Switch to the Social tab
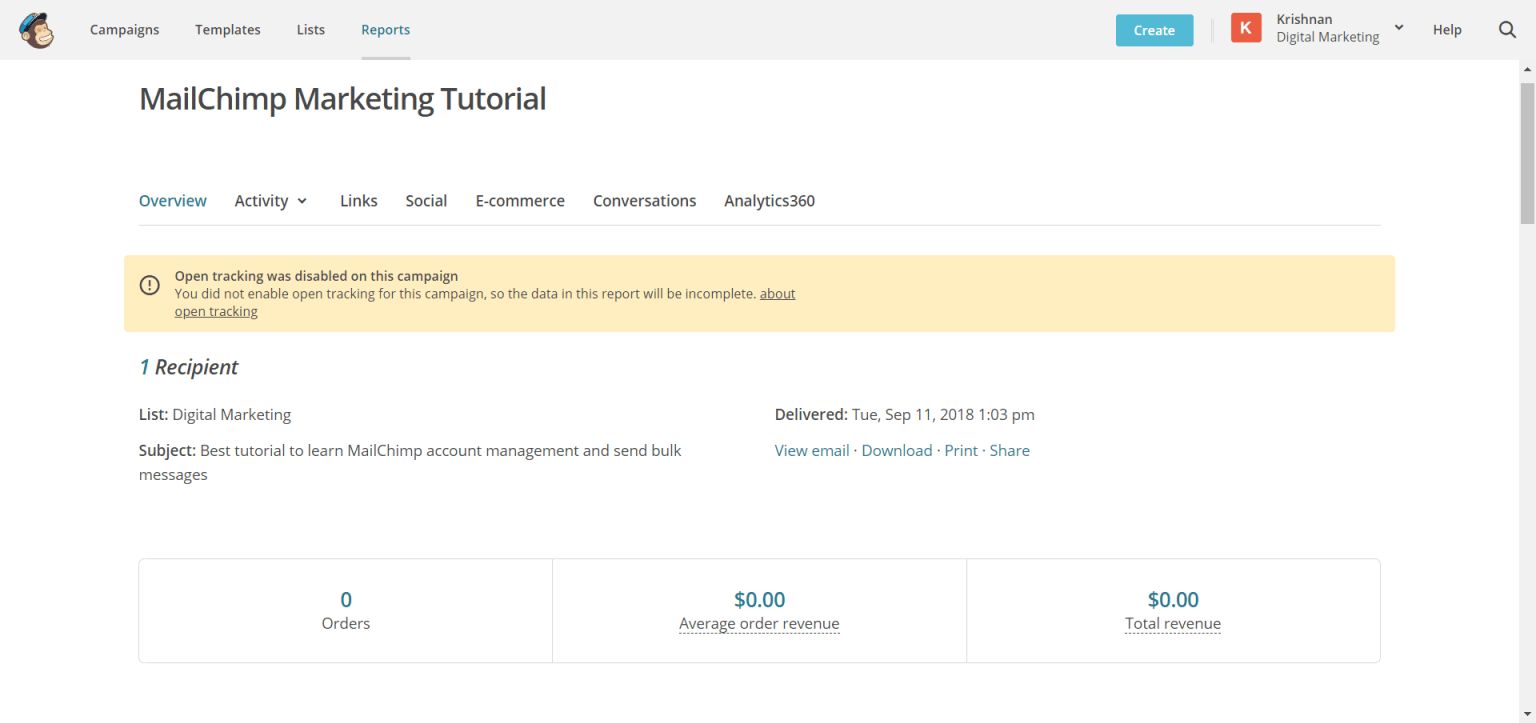This screenshot has width=1536, height=723. coord(426,201)
